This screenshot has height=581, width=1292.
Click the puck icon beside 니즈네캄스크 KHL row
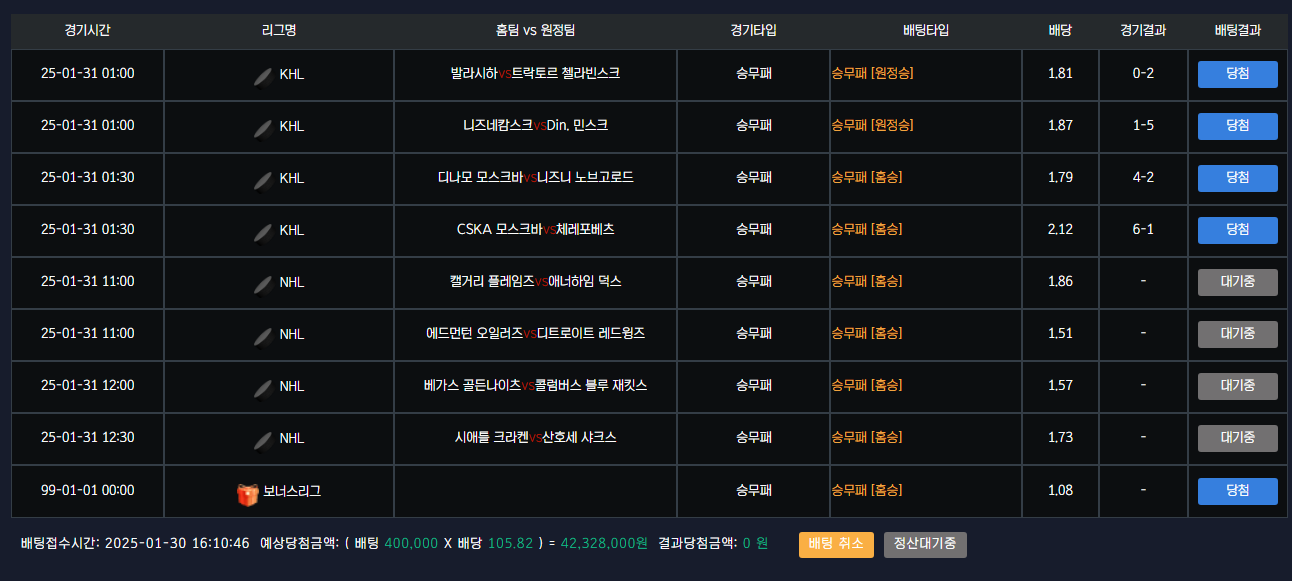click(x=263, y=128)
